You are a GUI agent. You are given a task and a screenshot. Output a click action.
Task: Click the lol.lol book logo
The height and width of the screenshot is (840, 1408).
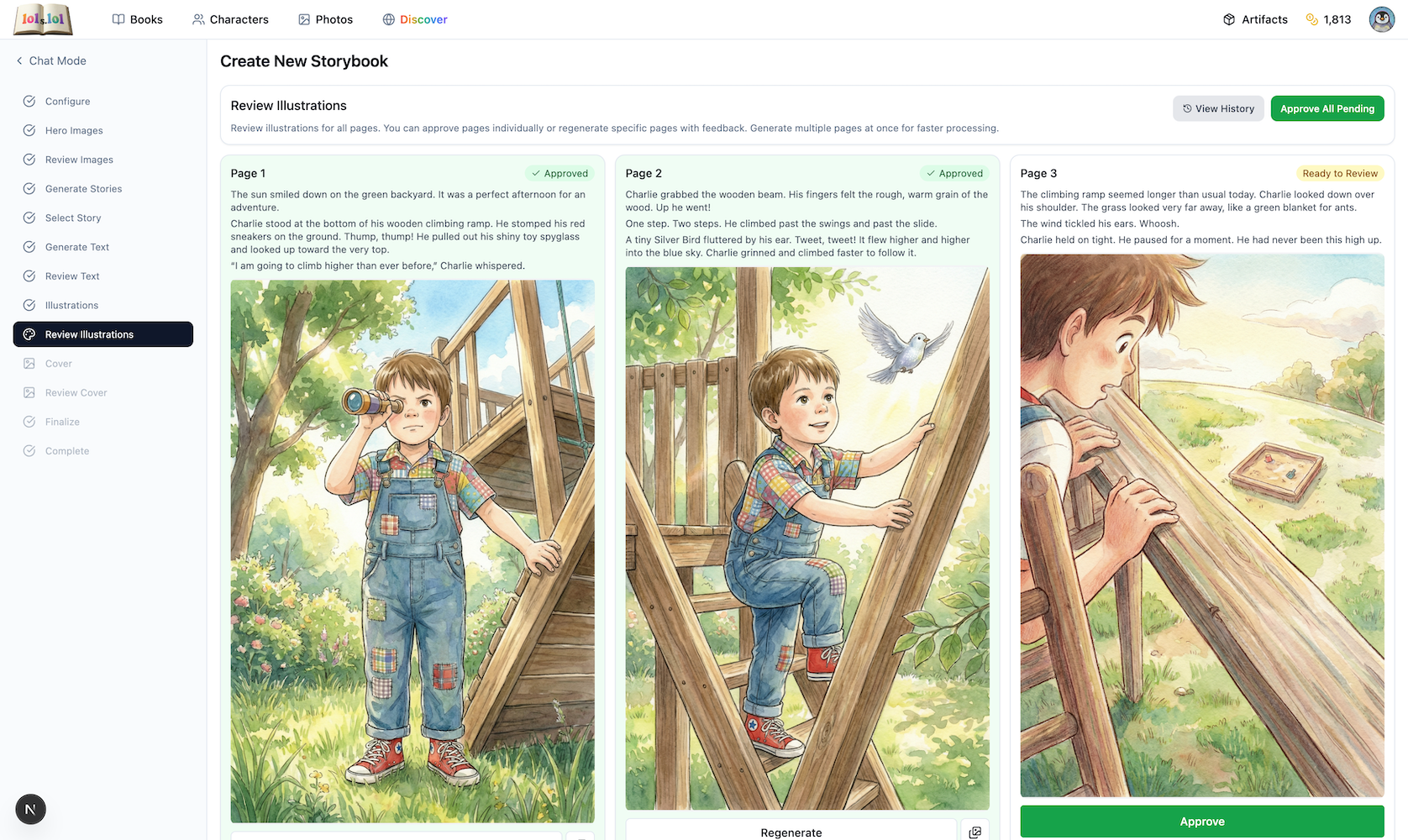pos(43,19)
